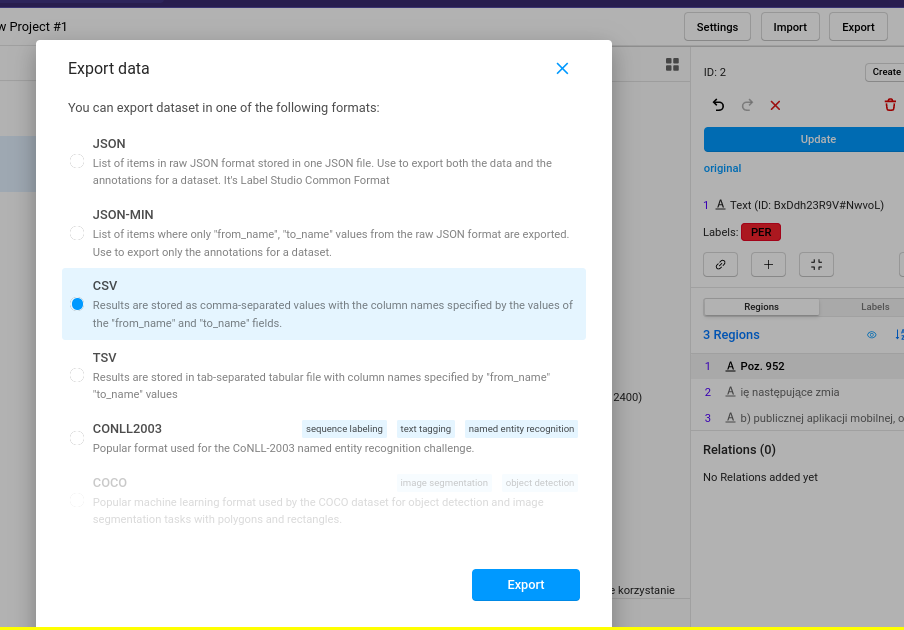Click the Export button in top bar
The height and width of the screenshot is (630, 904).
click(858, 27)
